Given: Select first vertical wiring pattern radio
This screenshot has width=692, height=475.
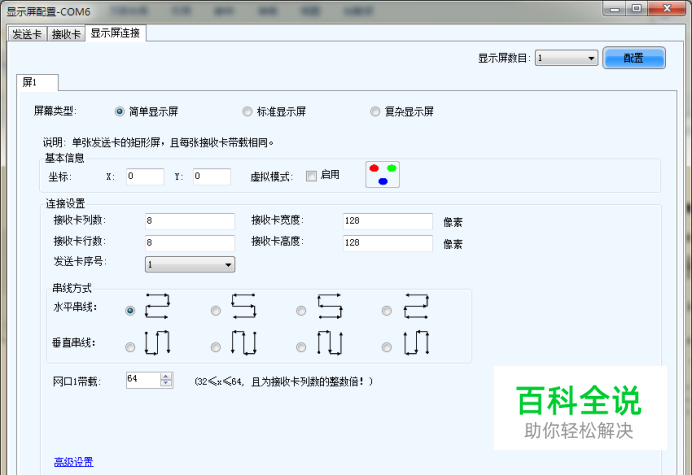Looking at the screenshot, I should coord(130,347).
